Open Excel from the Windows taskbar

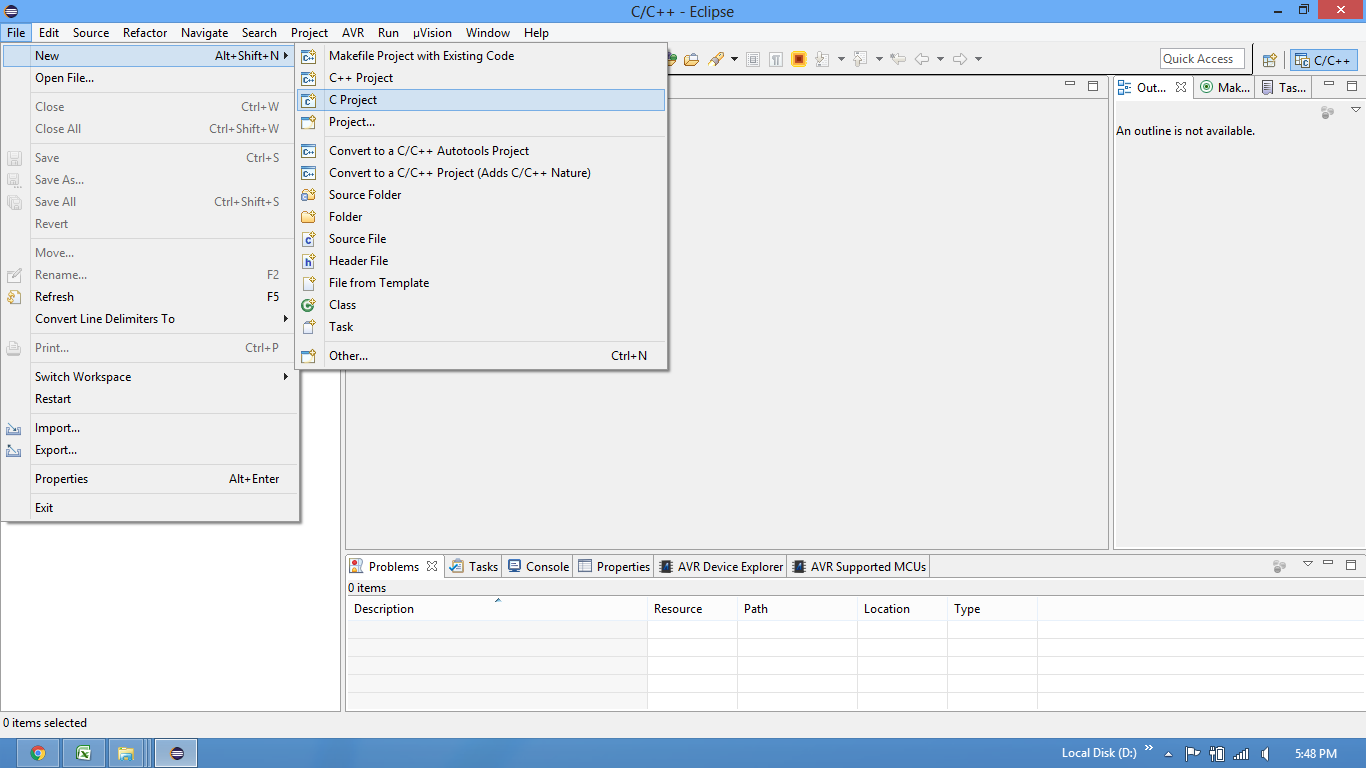point(83,753)
